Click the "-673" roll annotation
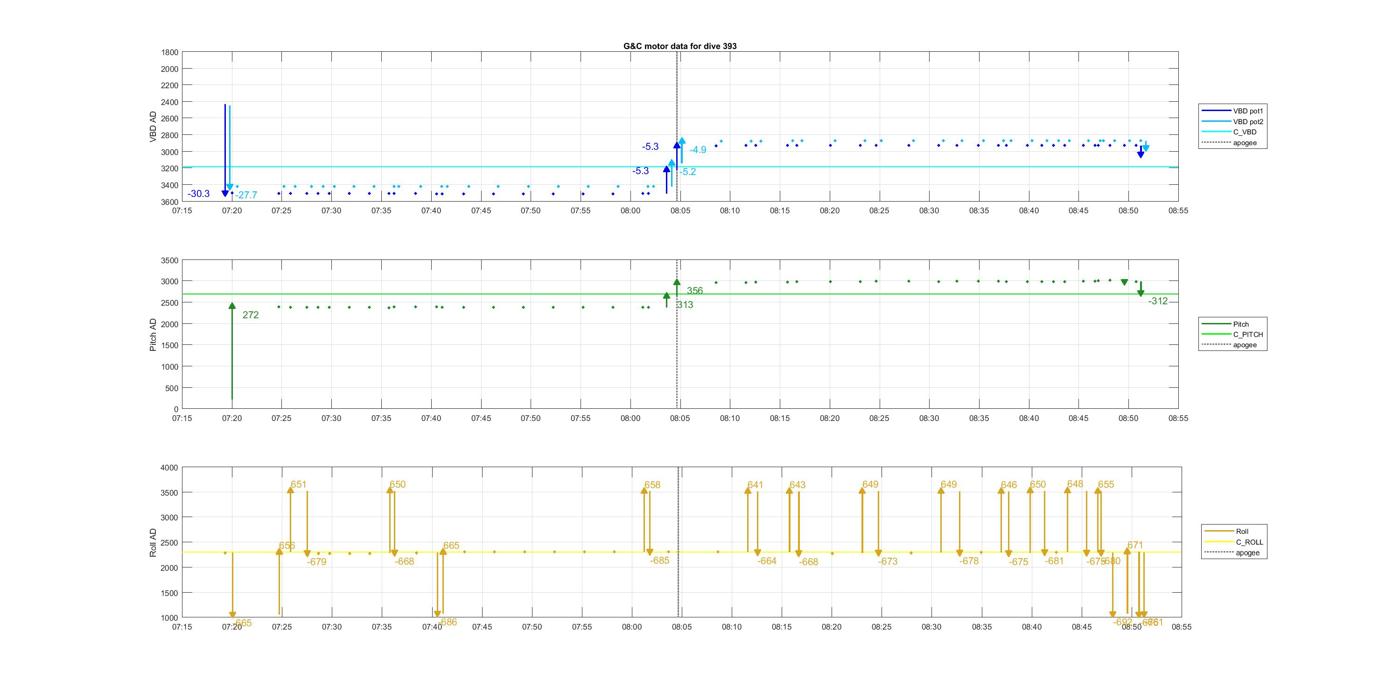Screen dimensions: 1400x693 (888, 562)
